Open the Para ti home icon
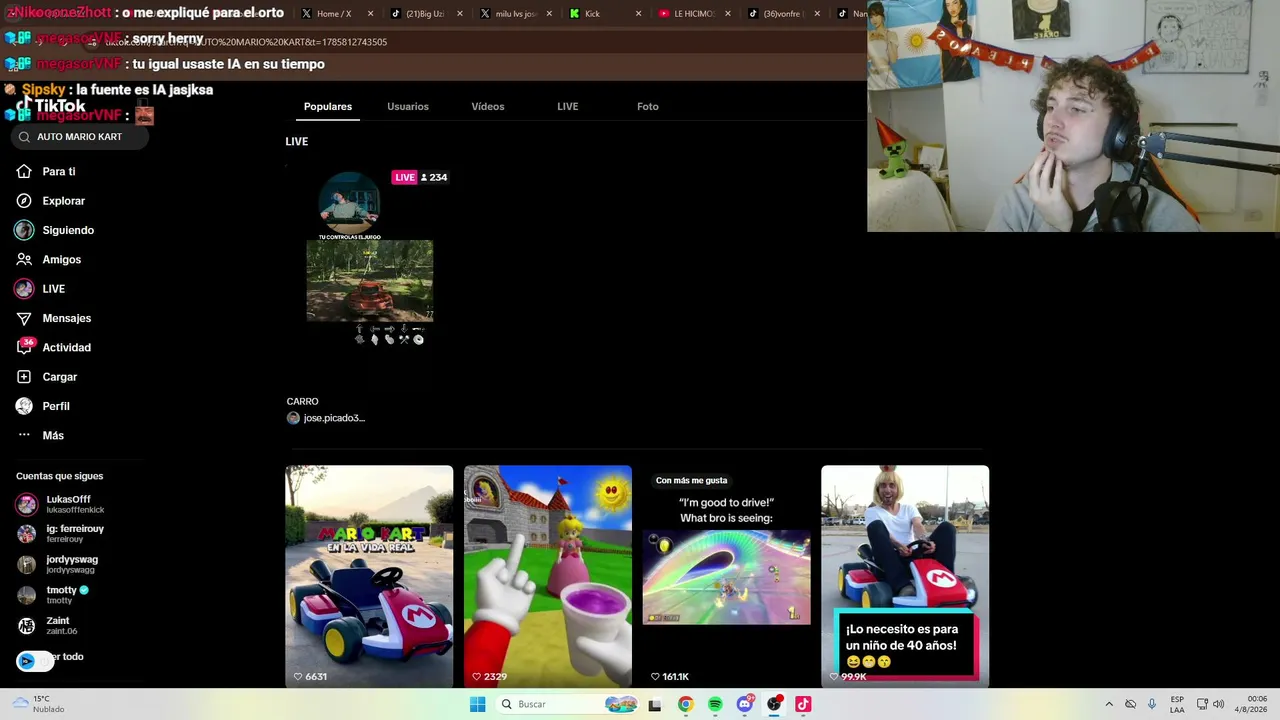Screen dimensions: 1280x720 tap(24, 172)
